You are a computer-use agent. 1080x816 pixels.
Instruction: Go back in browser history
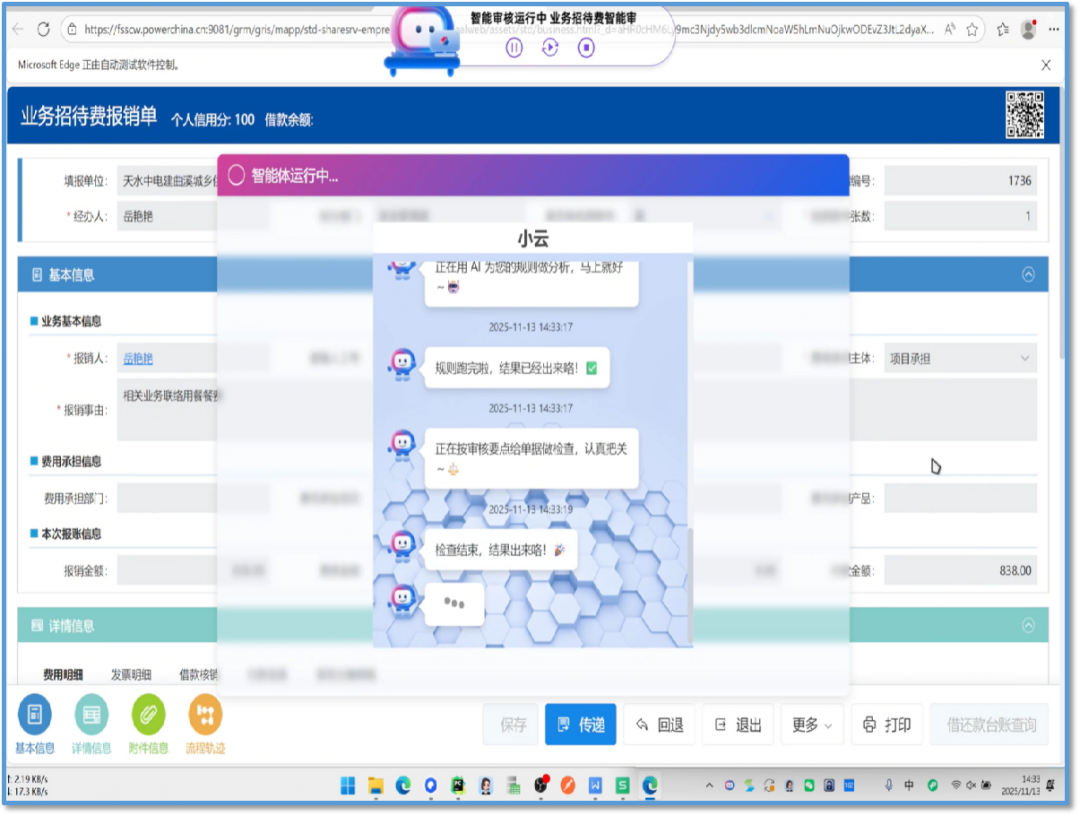pyautogui.click(x=18, y=29)
